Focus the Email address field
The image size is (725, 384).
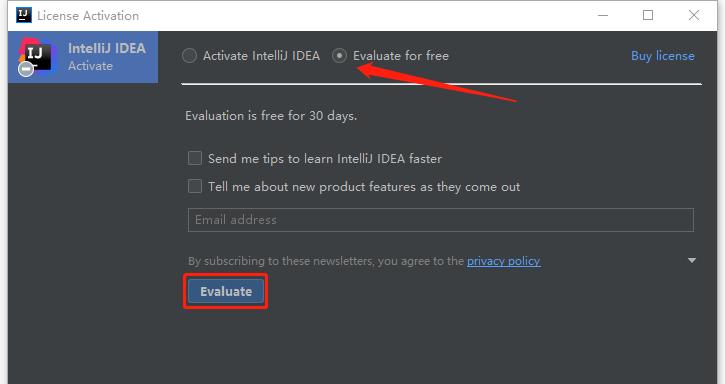(441, 220)
